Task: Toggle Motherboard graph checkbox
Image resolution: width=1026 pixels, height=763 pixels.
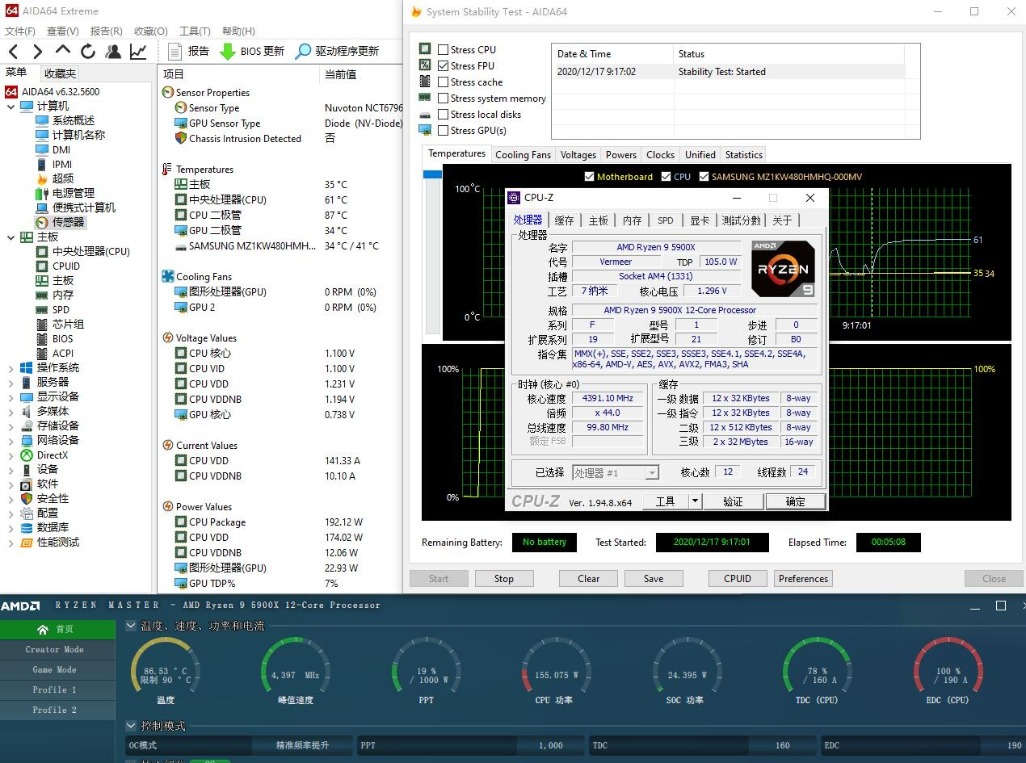Action: [589, 177]
